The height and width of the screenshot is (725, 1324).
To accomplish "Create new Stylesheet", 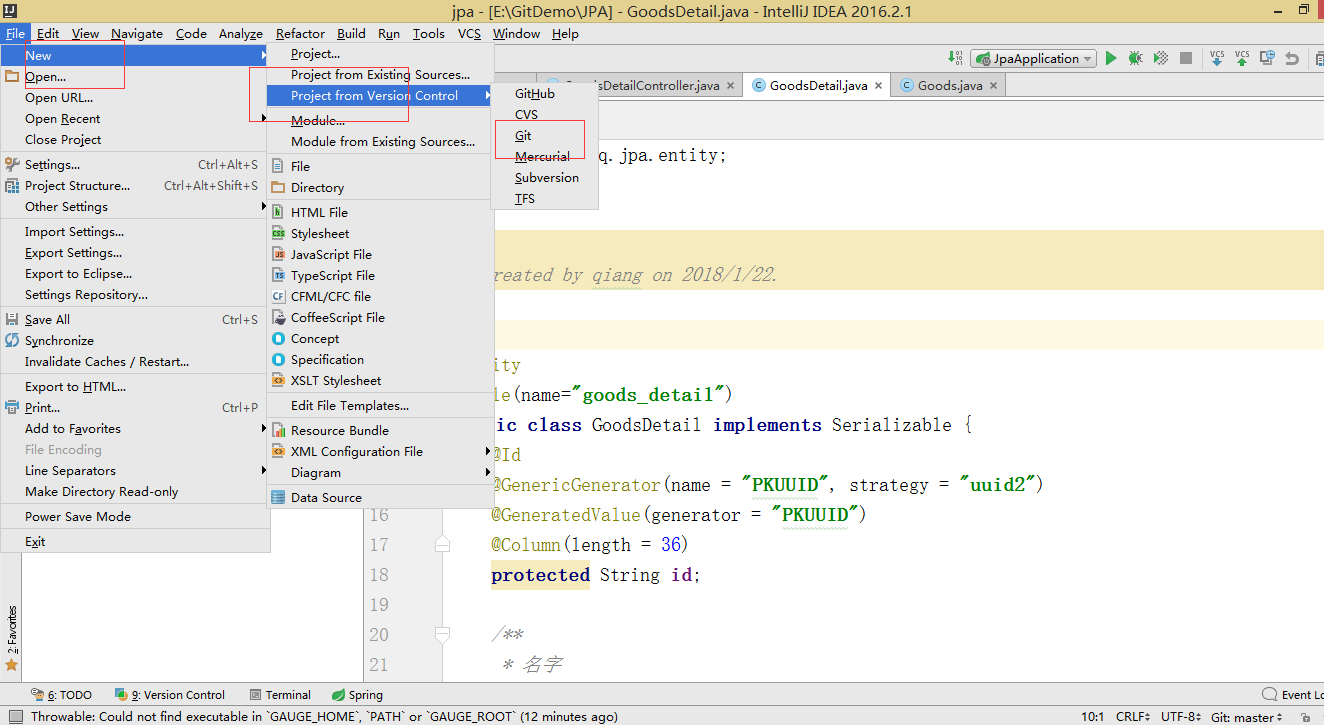I will [x=380, y=234].
